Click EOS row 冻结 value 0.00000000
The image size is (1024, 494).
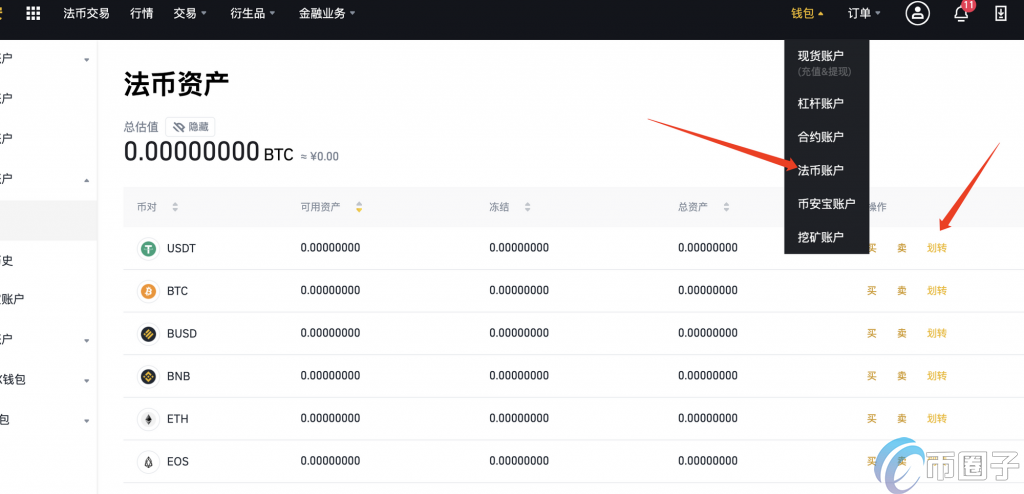click(519, 462)
